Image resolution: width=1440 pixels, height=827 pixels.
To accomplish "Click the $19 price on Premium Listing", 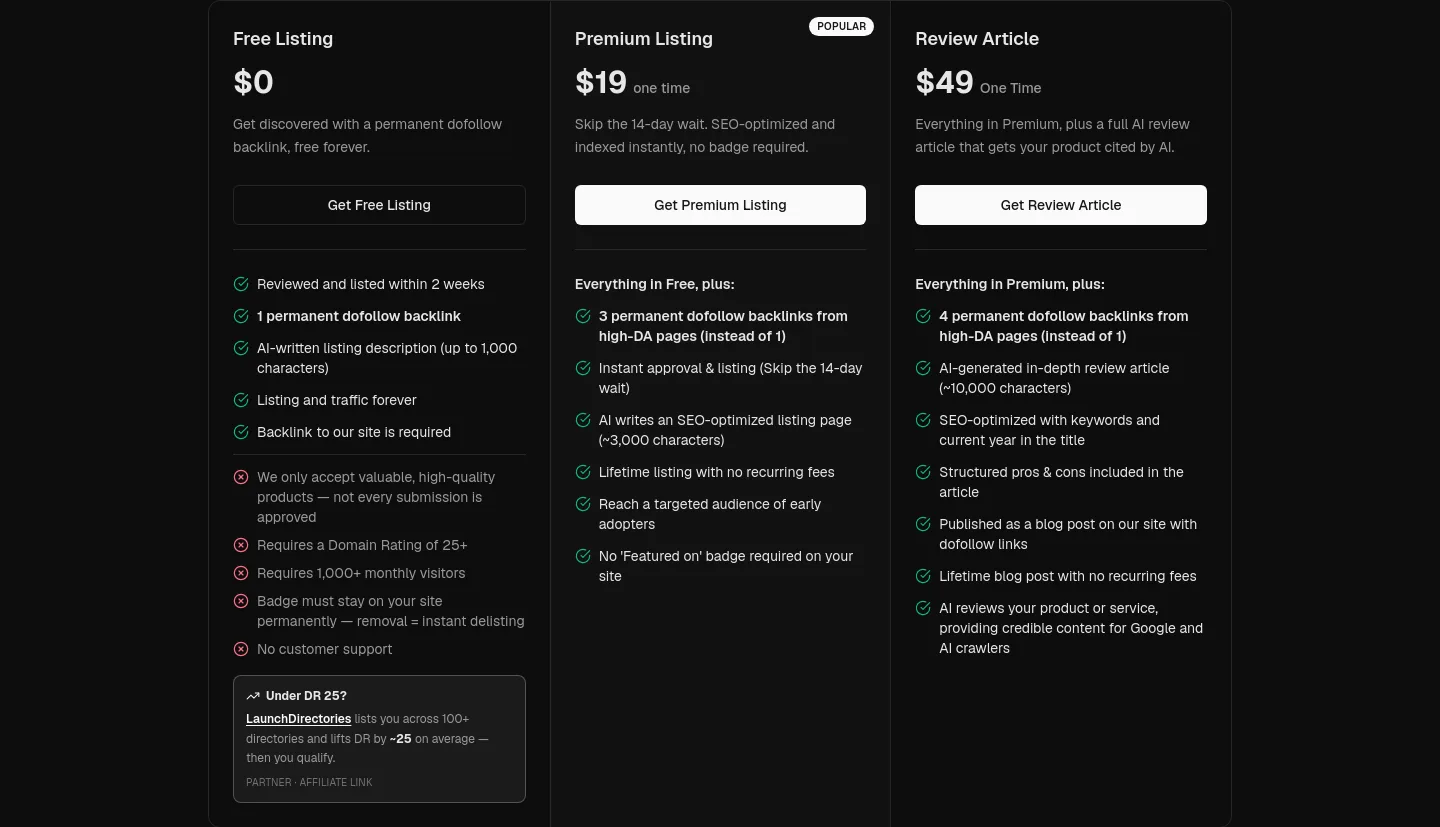I will click(601, 82).
